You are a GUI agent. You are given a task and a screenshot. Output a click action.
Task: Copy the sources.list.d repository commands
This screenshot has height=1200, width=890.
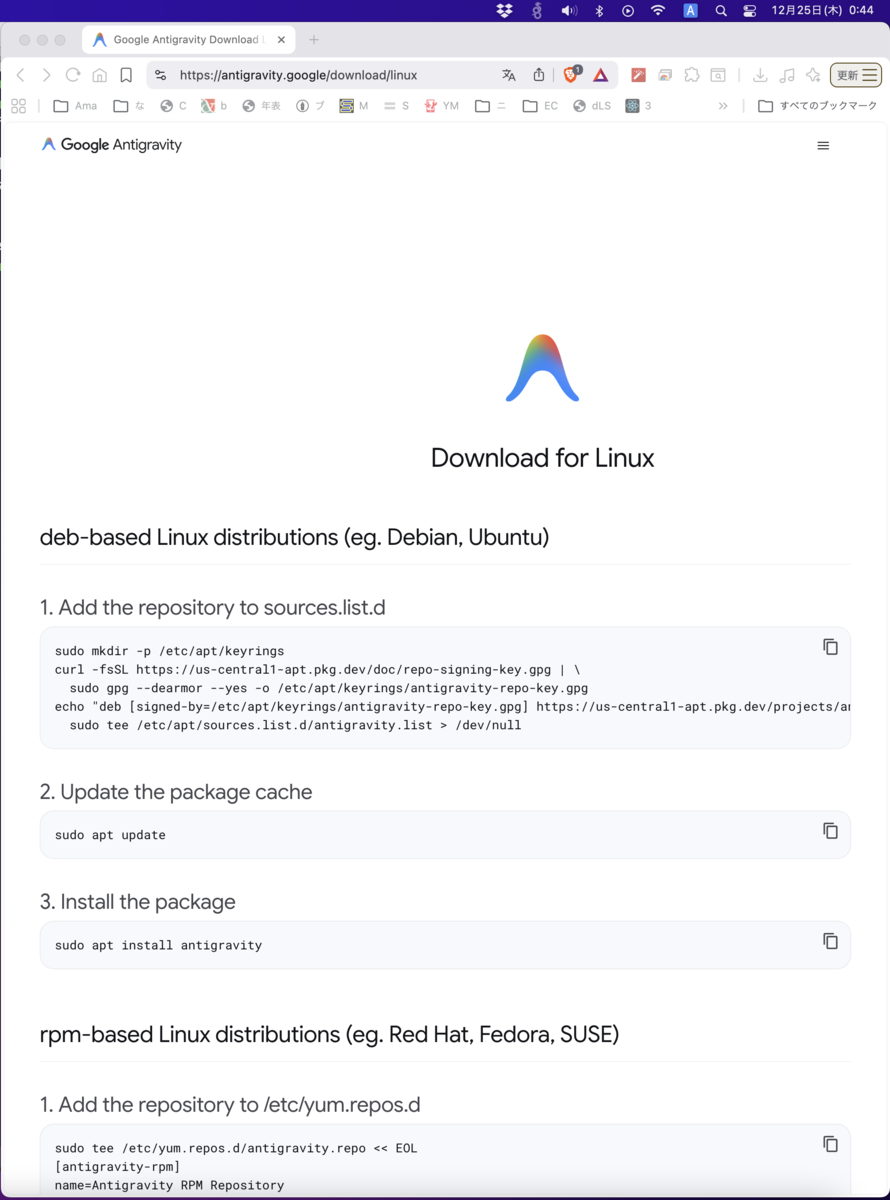(830, 647)
